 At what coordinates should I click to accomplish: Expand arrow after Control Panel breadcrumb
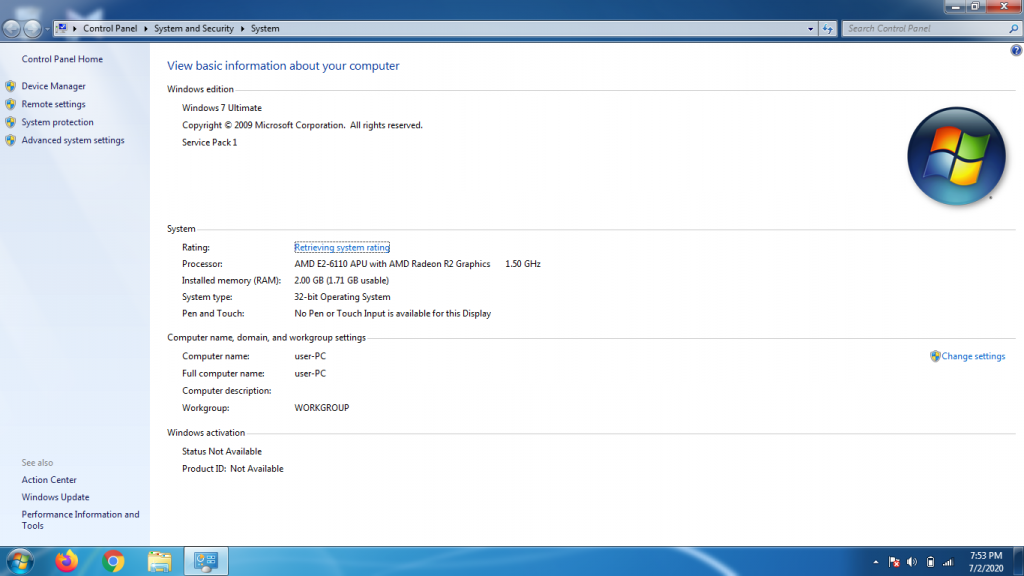(x=146, y=29)
